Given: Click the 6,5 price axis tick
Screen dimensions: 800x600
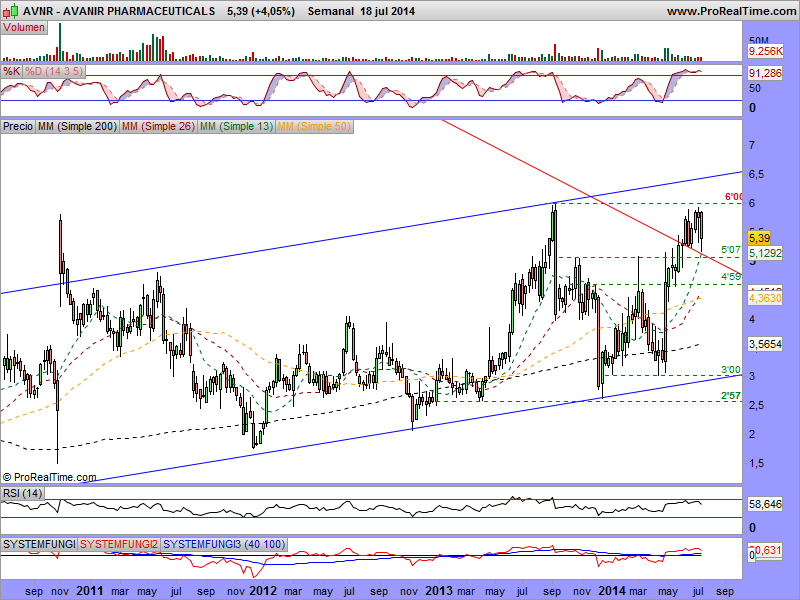Looking at the screenshot, I should tap(756, 174).
